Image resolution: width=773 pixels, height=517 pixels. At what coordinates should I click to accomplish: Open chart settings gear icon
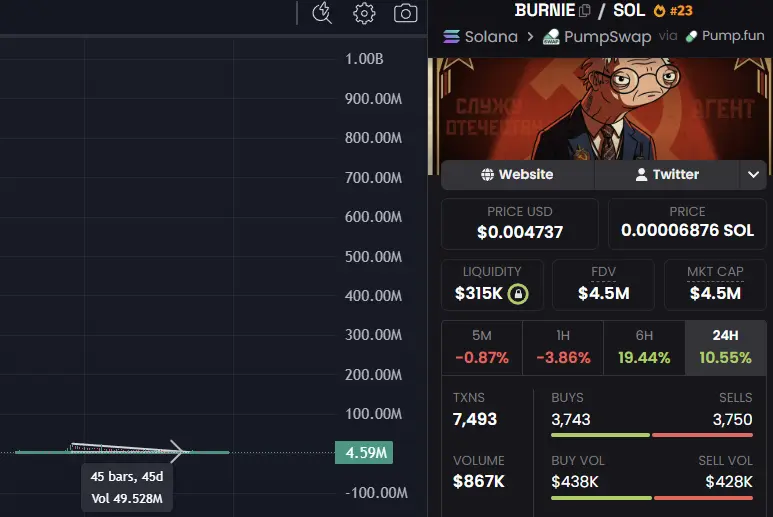tap(364, 13)
